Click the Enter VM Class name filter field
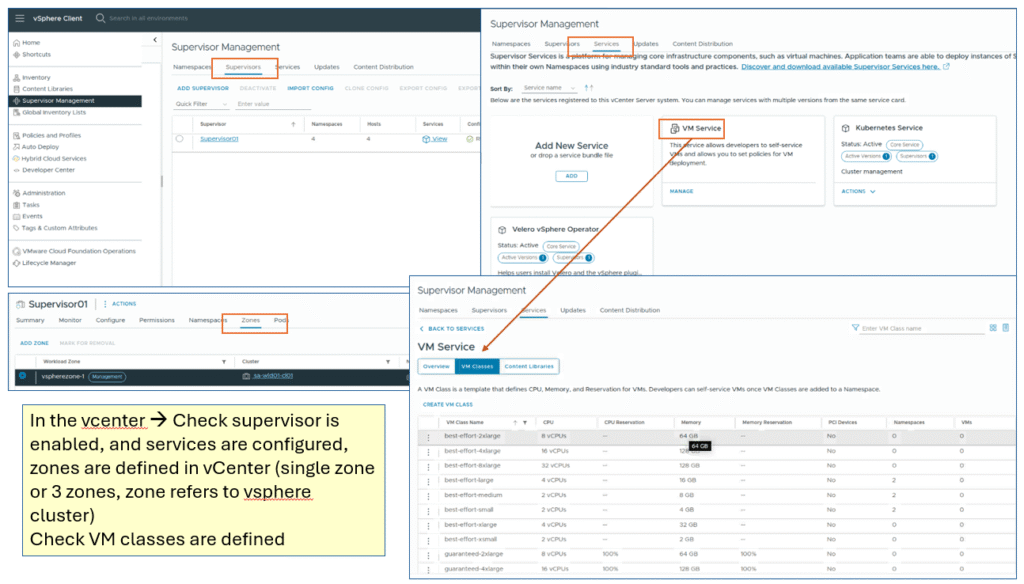The image size is (1024, 584). coord(920,328)
